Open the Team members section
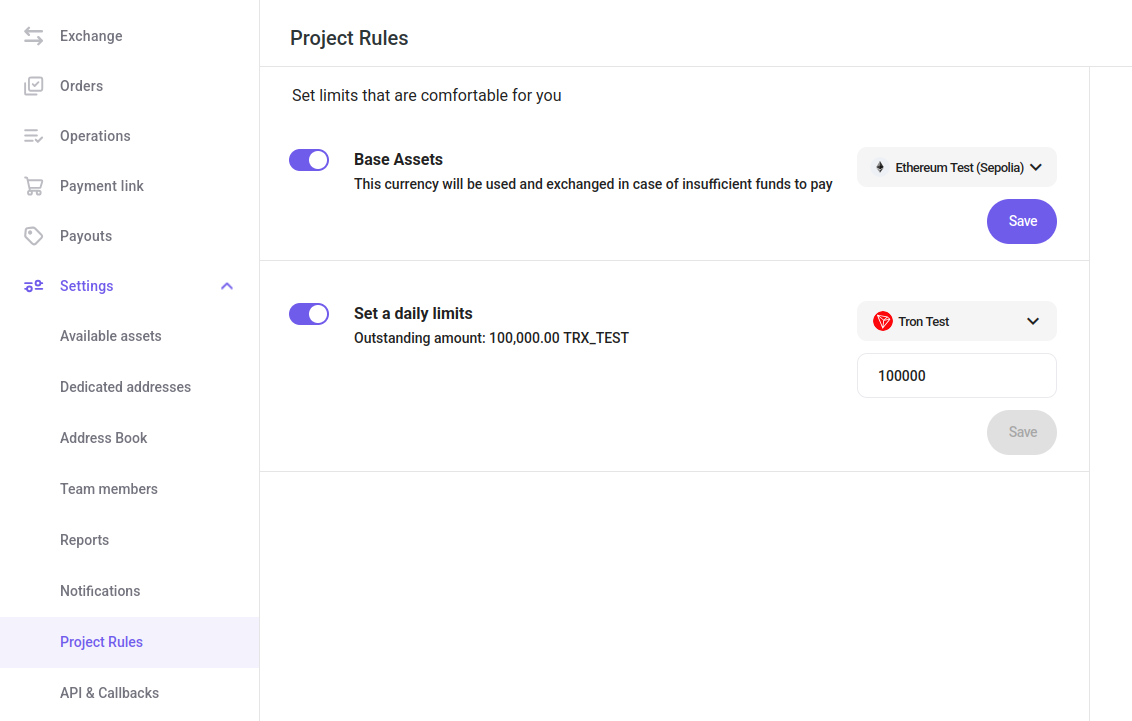The image size is (1132, 721). (x=108, y=489)
